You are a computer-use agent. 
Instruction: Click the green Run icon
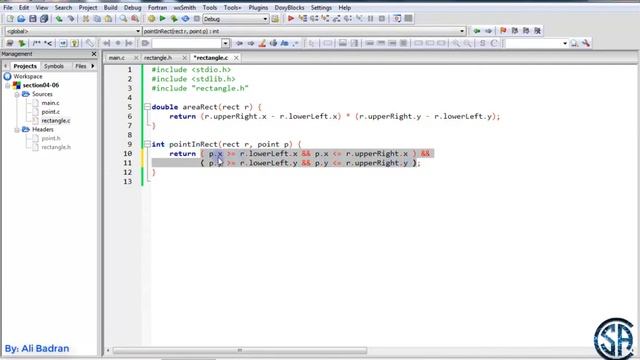[x=162, y=19]
